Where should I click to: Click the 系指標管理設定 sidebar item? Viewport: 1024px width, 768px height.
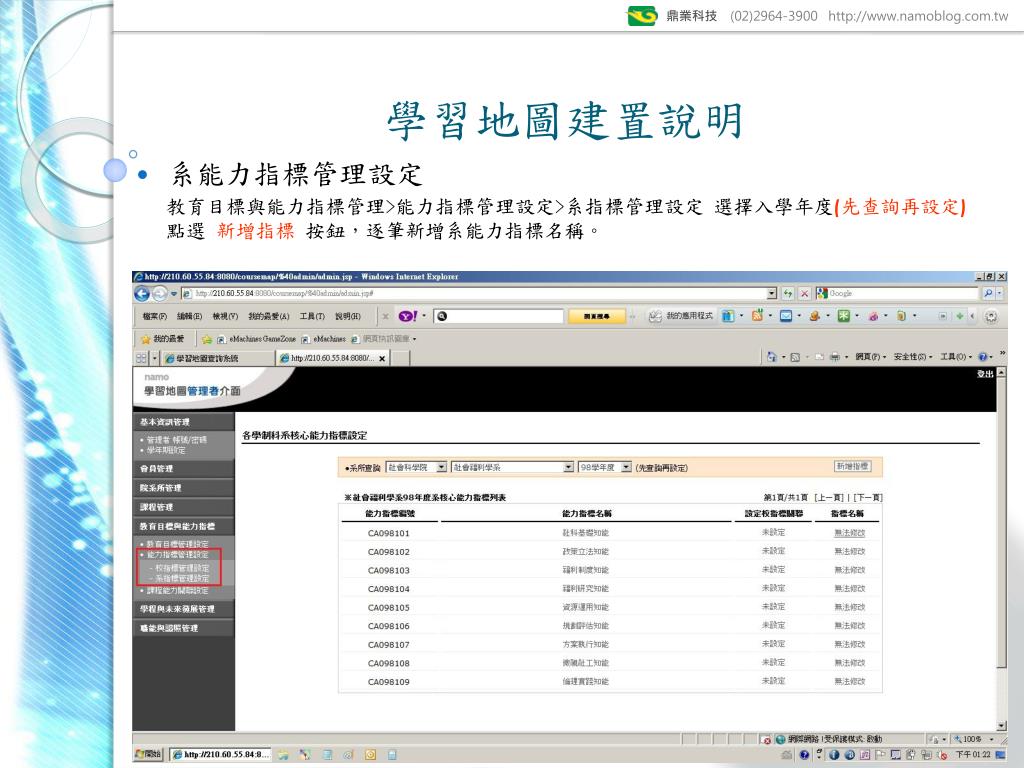(182, 579)
